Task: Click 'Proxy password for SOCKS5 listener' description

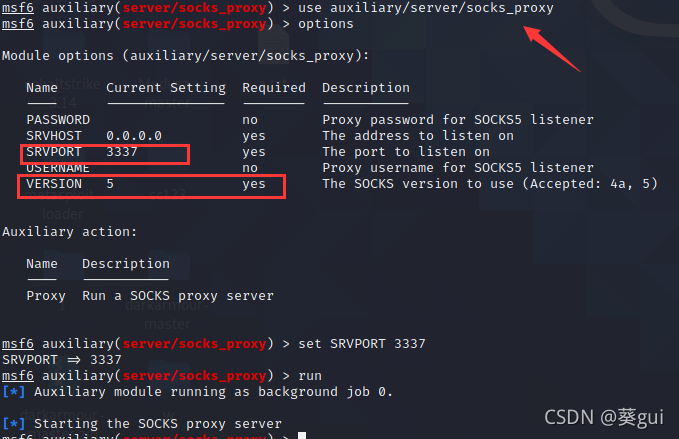Action: coord(458,120)
